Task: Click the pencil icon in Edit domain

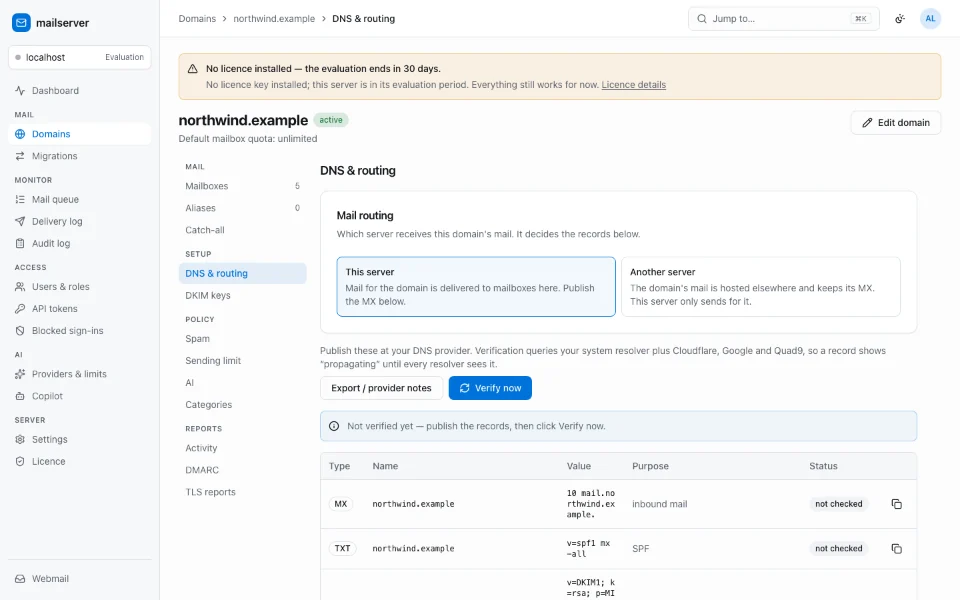Action: coord(867,122)
